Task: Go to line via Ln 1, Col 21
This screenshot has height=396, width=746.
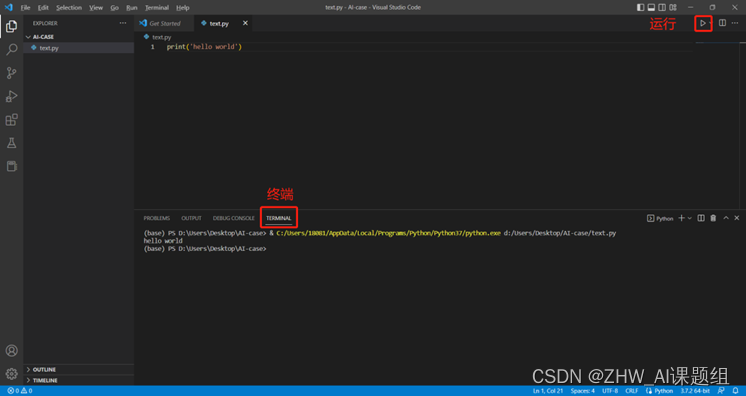Action: 548,391
